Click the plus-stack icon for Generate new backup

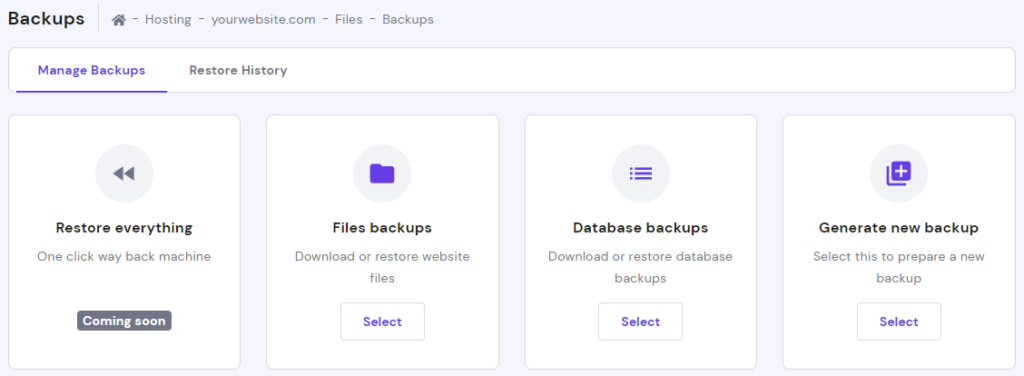[899, 173]
